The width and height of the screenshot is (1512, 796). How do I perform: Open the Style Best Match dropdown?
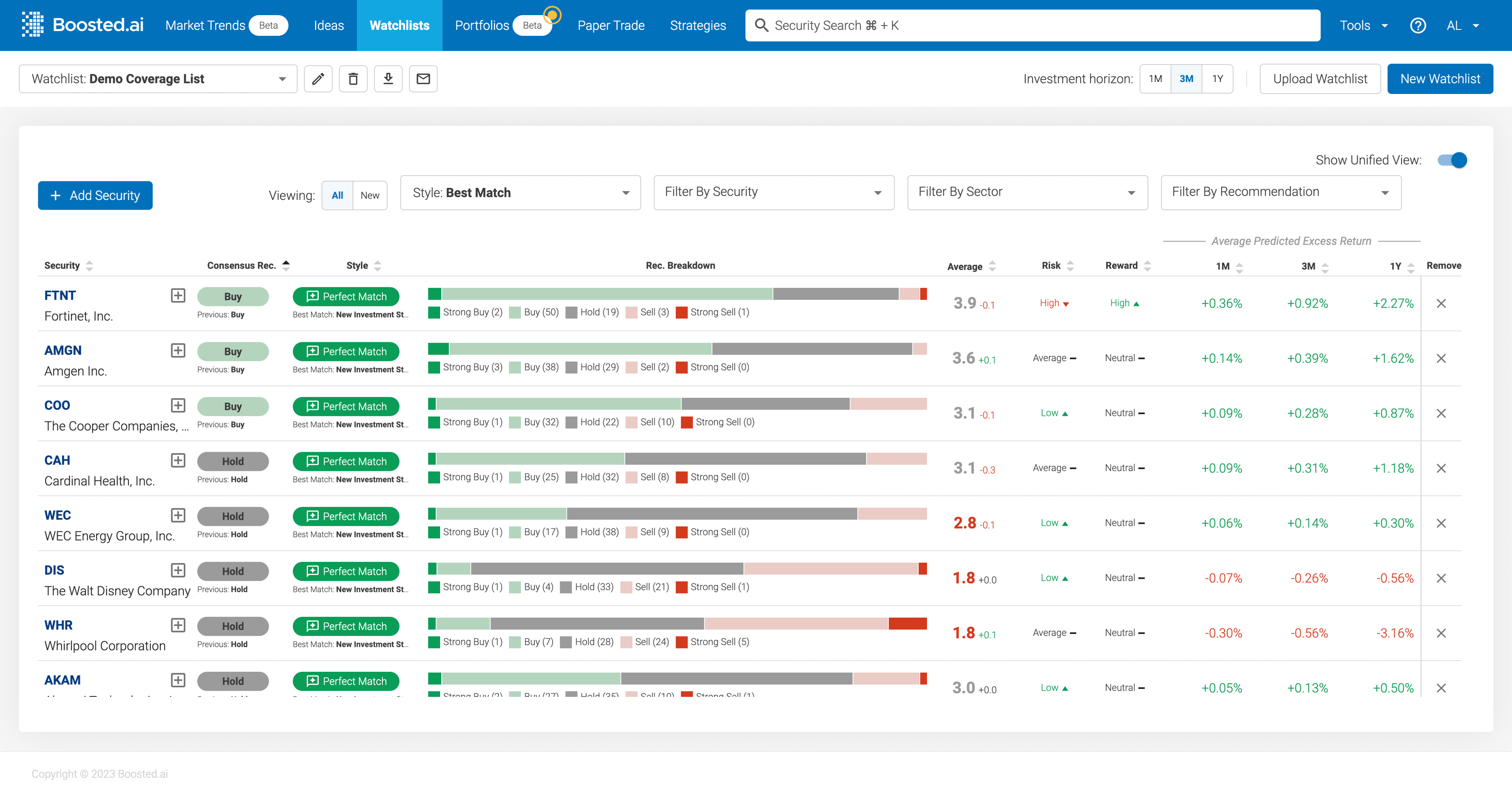pyautogui.click(x=520, y=193)
